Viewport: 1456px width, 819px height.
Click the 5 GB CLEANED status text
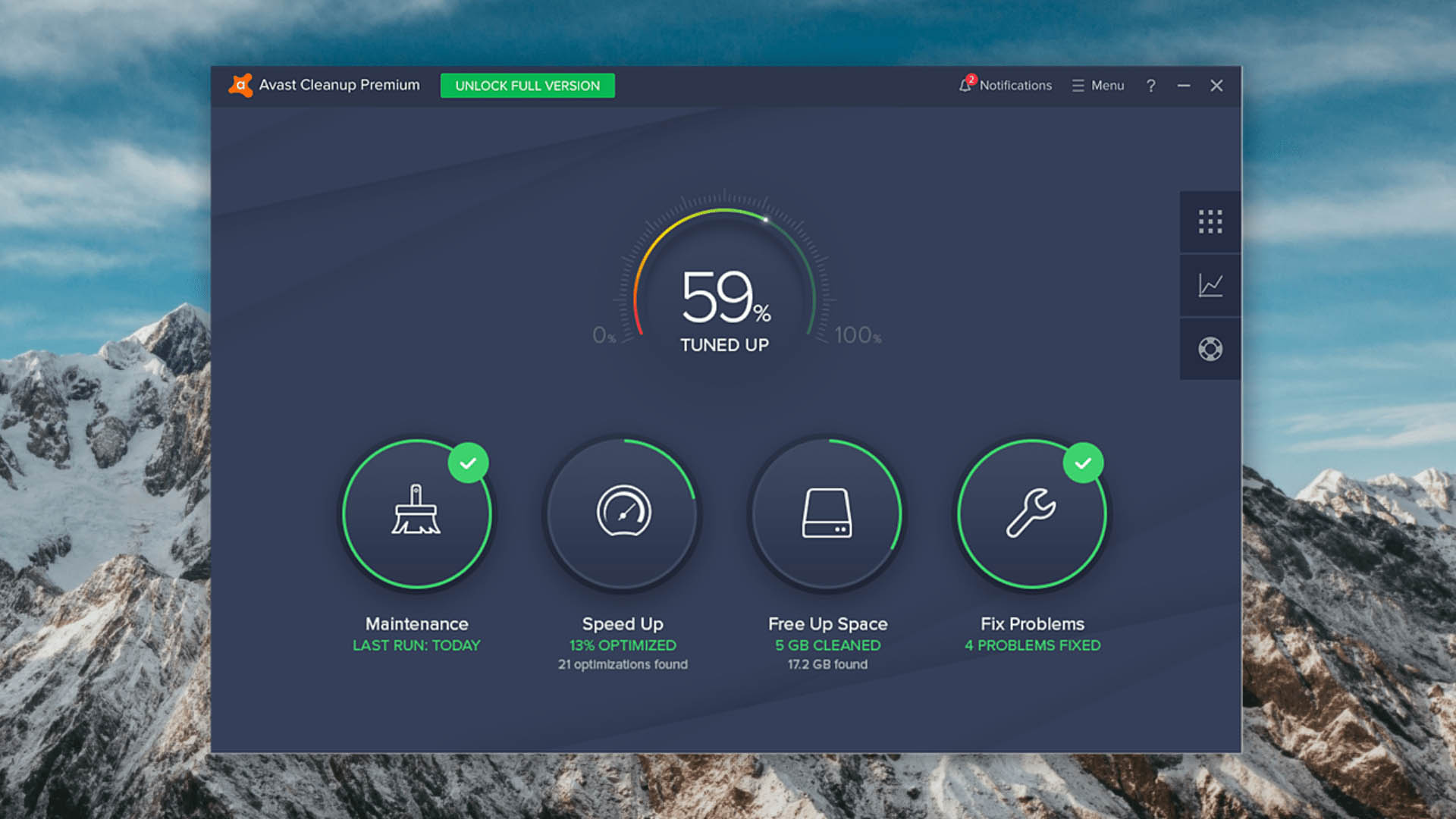click(x=827, y=645)
